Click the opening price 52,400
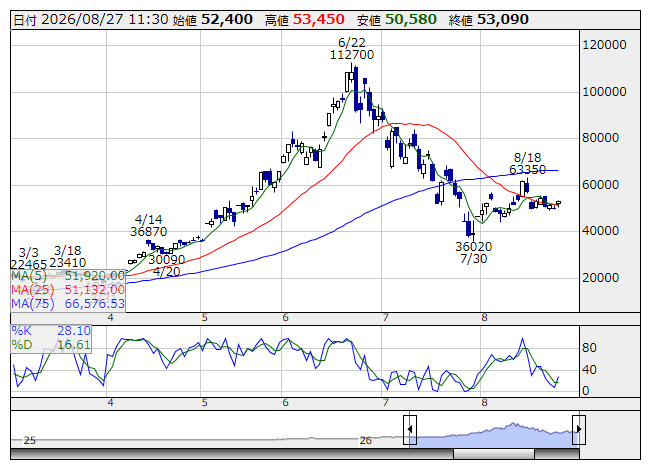The width and height of the screenshot is (653, 470). [x=227, y=20]
